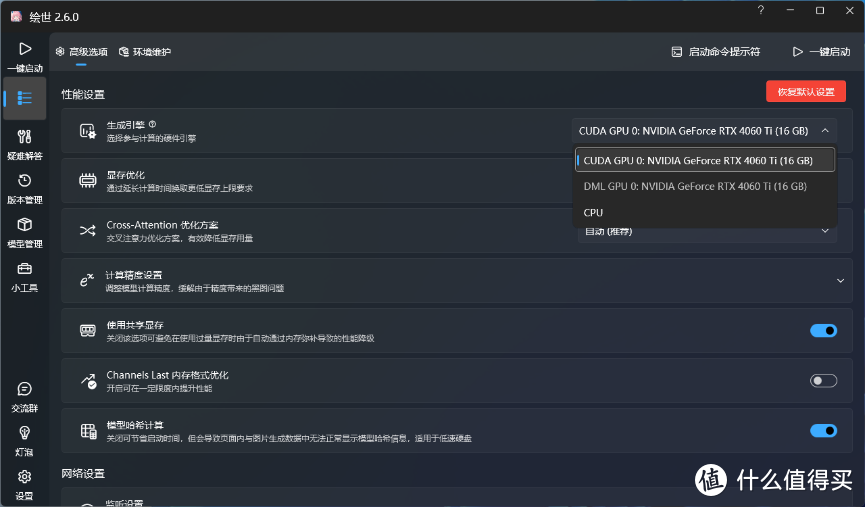The width and height of the screenshot is (865, 507).
Task: Open 启动命令提示符 command prompt
Action: click(716, 52)
